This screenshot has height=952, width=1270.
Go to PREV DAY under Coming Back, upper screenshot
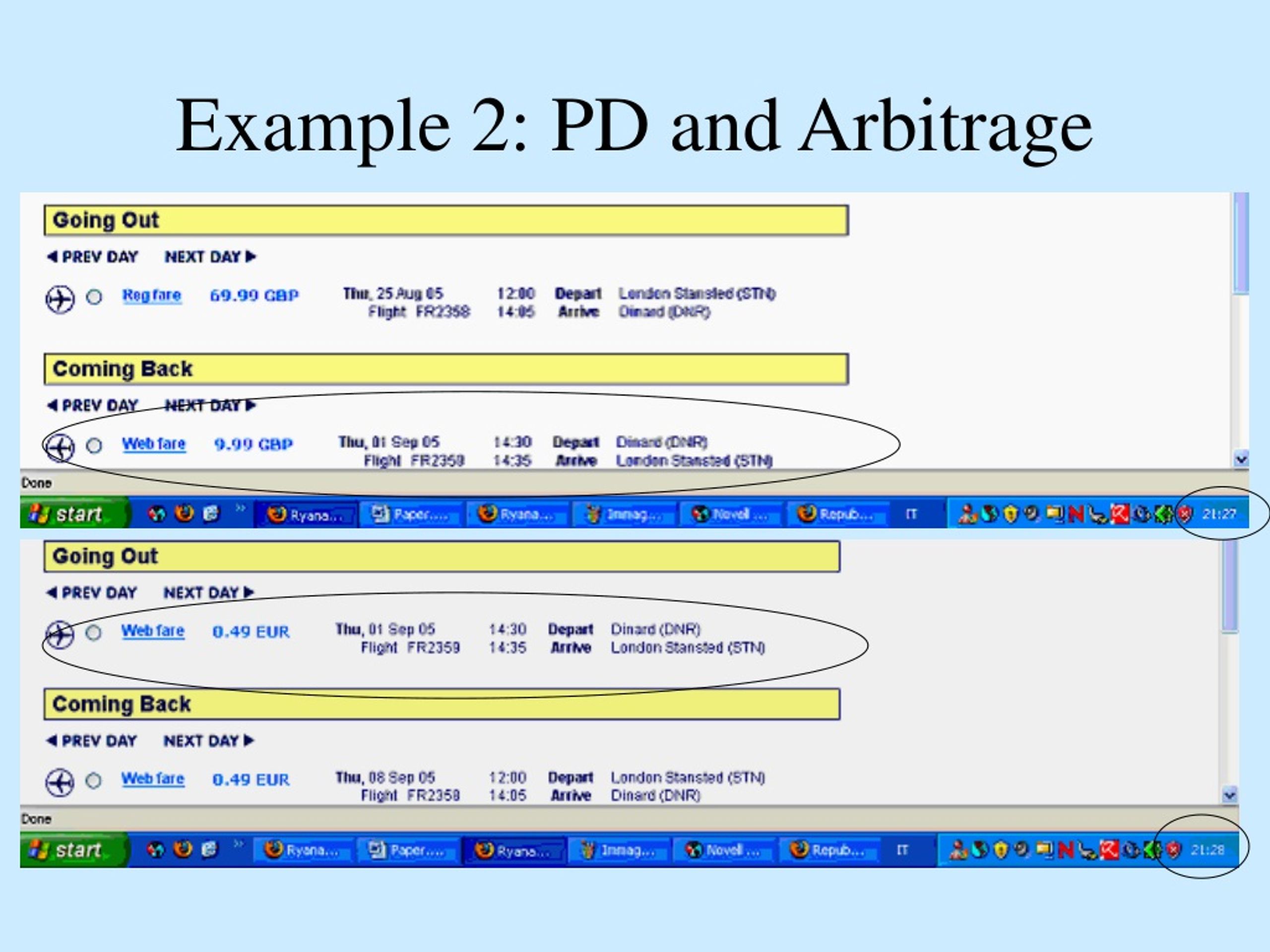92,406
